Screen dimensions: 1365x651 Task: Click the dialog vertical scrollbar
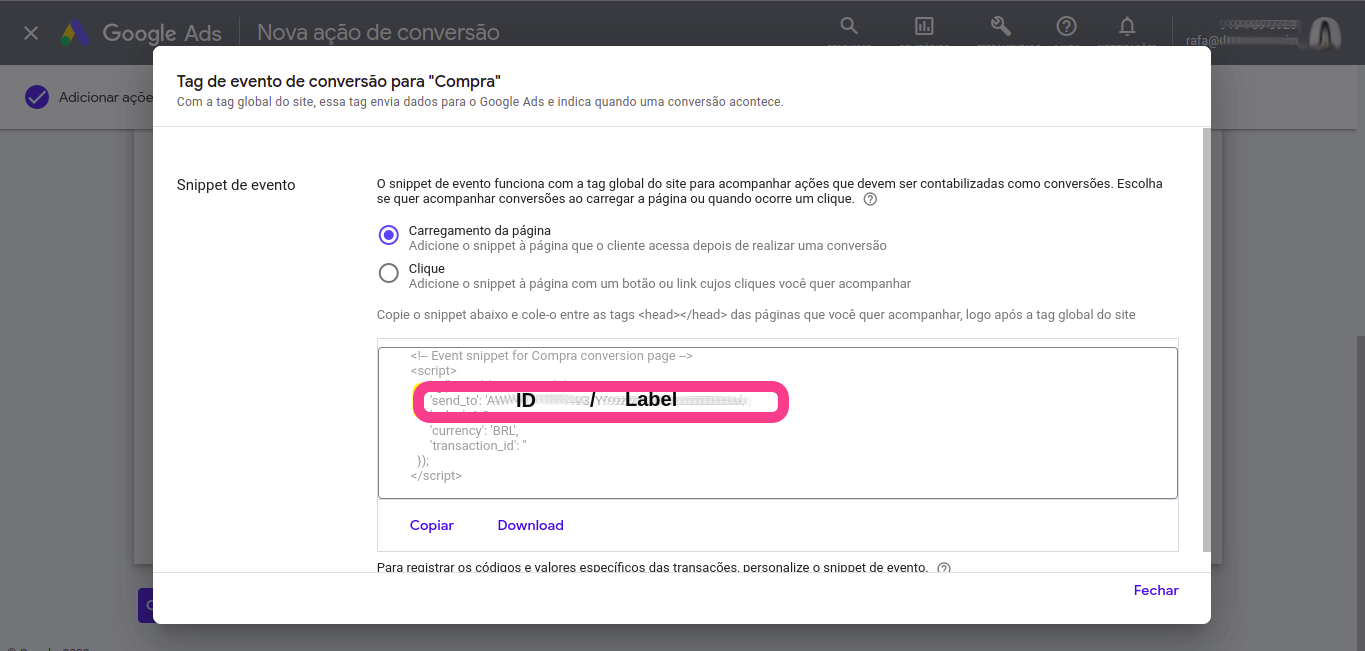[x=1206, y=340]
